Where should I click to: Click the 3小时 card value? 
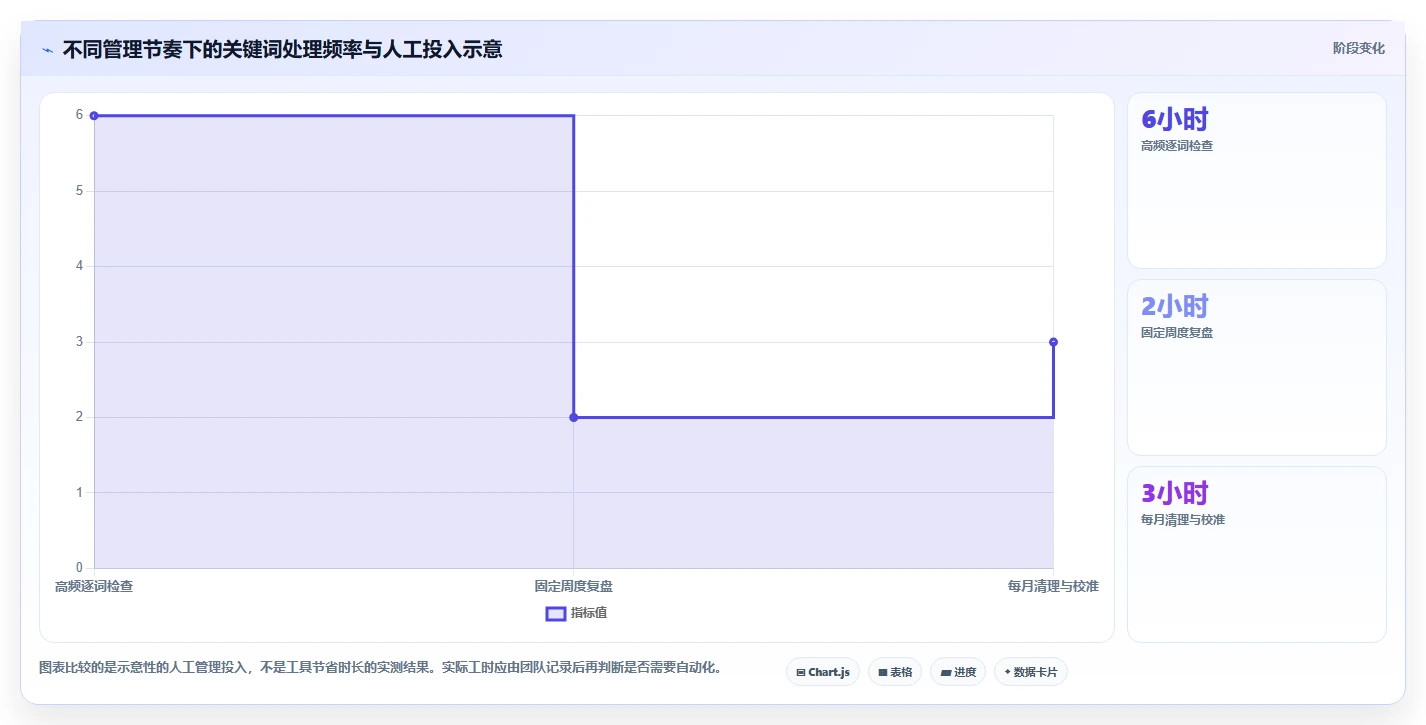[1175, 493]
